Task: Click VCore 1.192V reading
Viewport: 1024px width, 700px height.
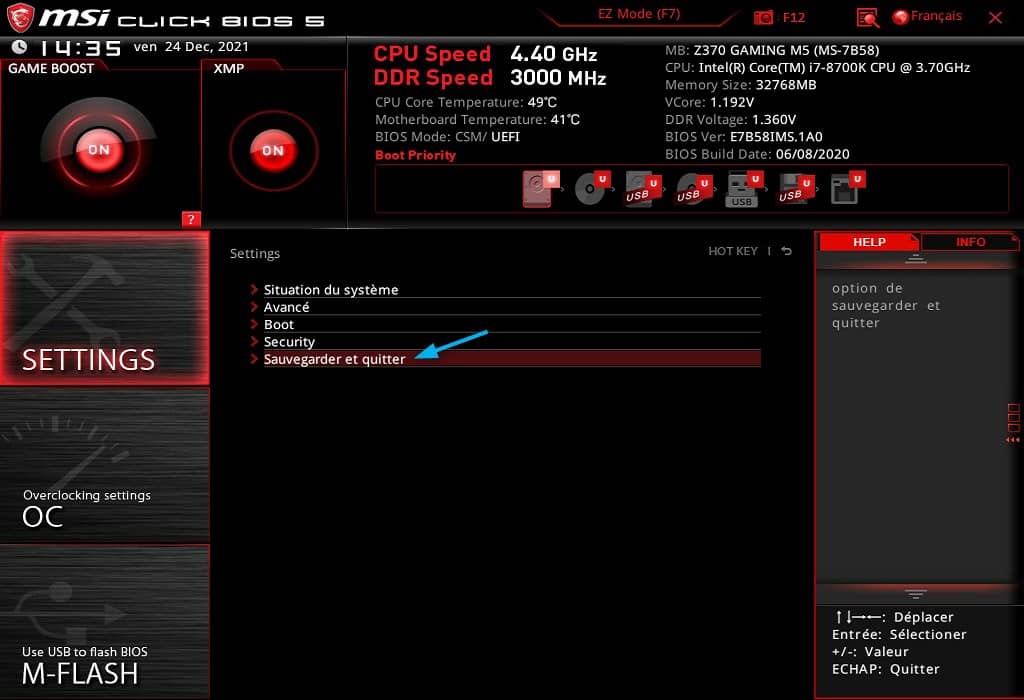Action: click(709, 102)
